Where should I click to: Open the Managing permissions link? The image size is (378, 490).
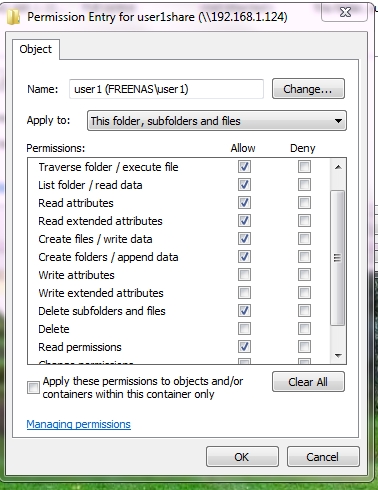tap(79, 424)
